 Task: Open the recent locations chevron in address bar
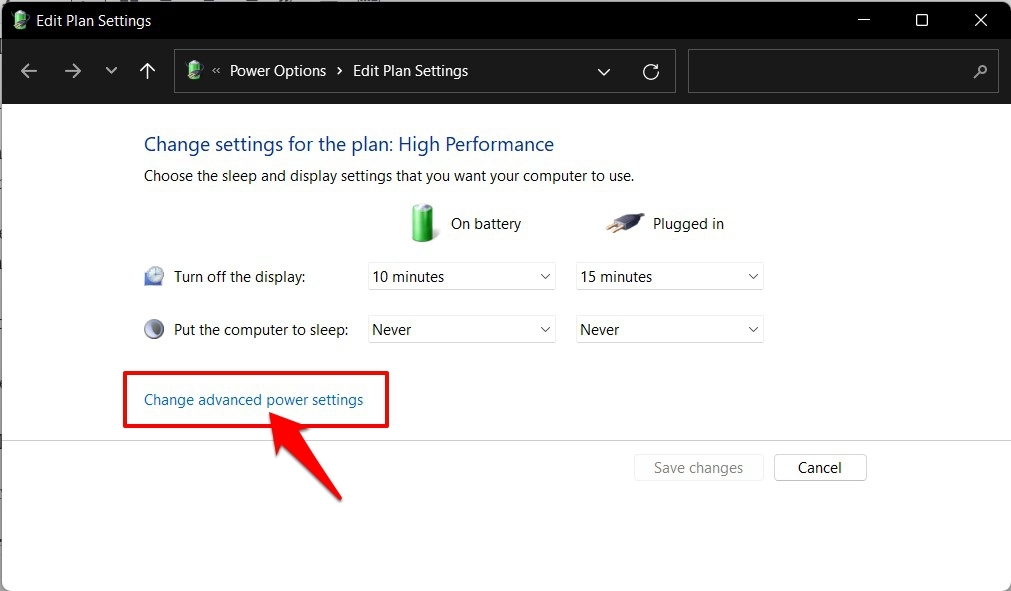point(604,71)
